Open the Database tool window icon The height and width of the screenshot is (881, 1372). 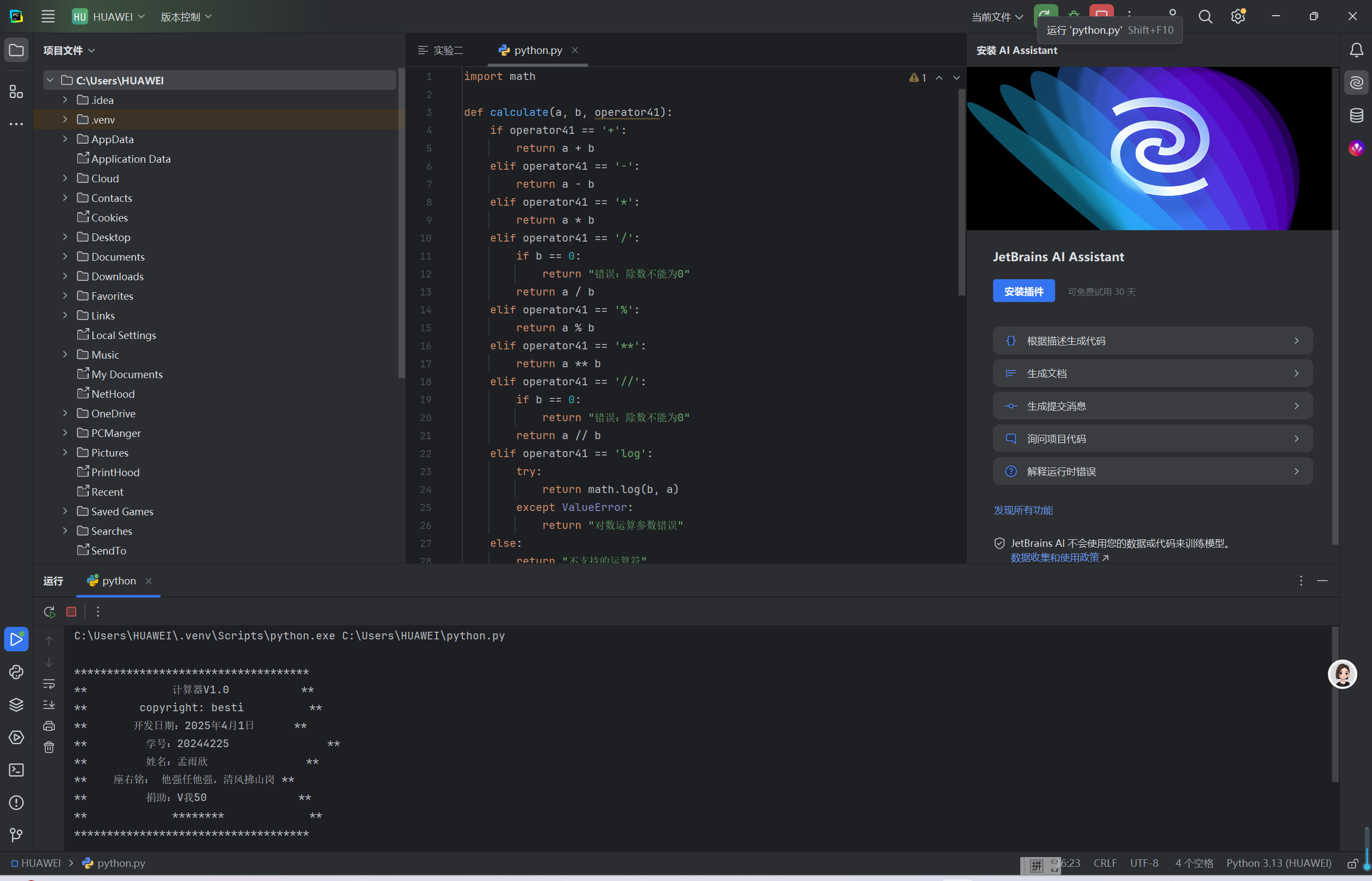click(1356, 115)
